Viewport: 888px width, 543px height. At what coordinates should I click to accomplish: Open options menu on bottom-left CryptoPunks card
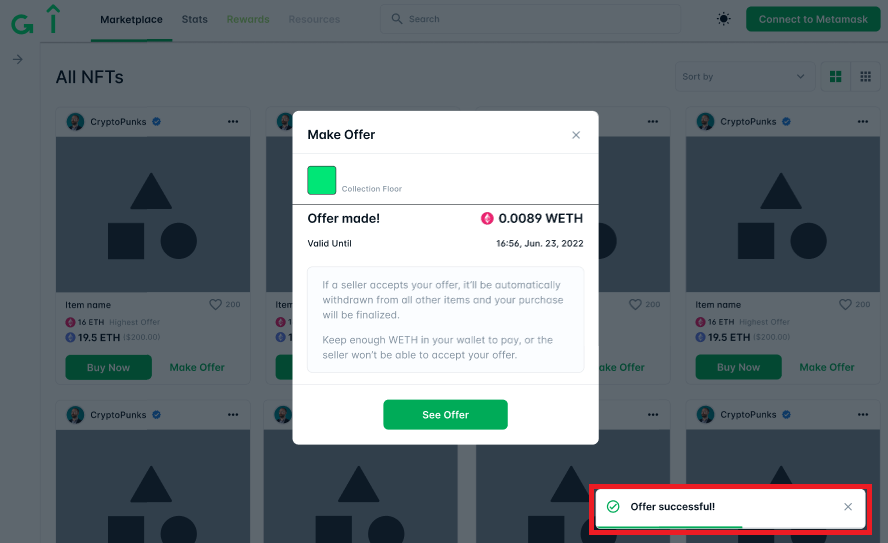[233, 414]
